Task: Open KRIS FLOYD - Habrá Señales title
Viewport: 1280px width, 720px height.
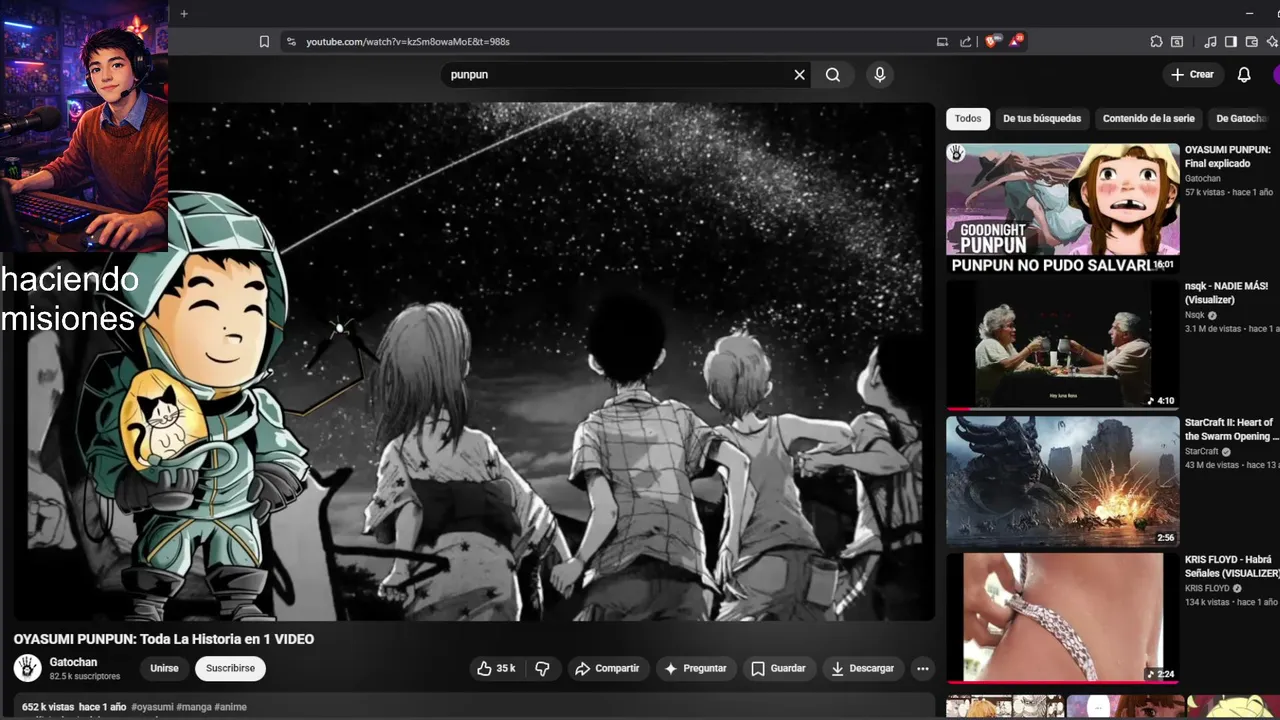Action: tap(1232, 566)
